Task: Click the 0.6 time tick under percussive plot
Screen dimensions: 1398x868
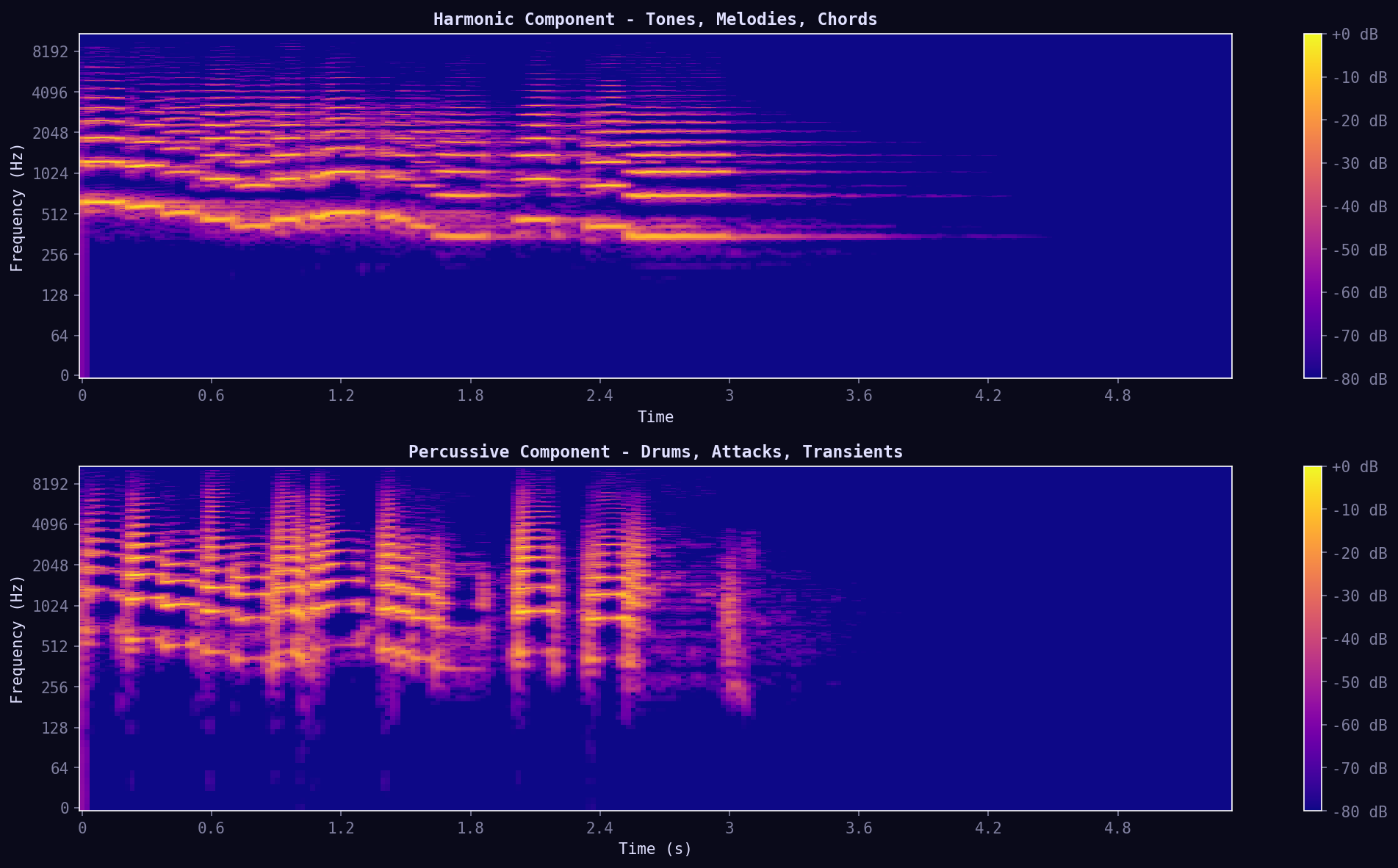Action: point(211,828)
